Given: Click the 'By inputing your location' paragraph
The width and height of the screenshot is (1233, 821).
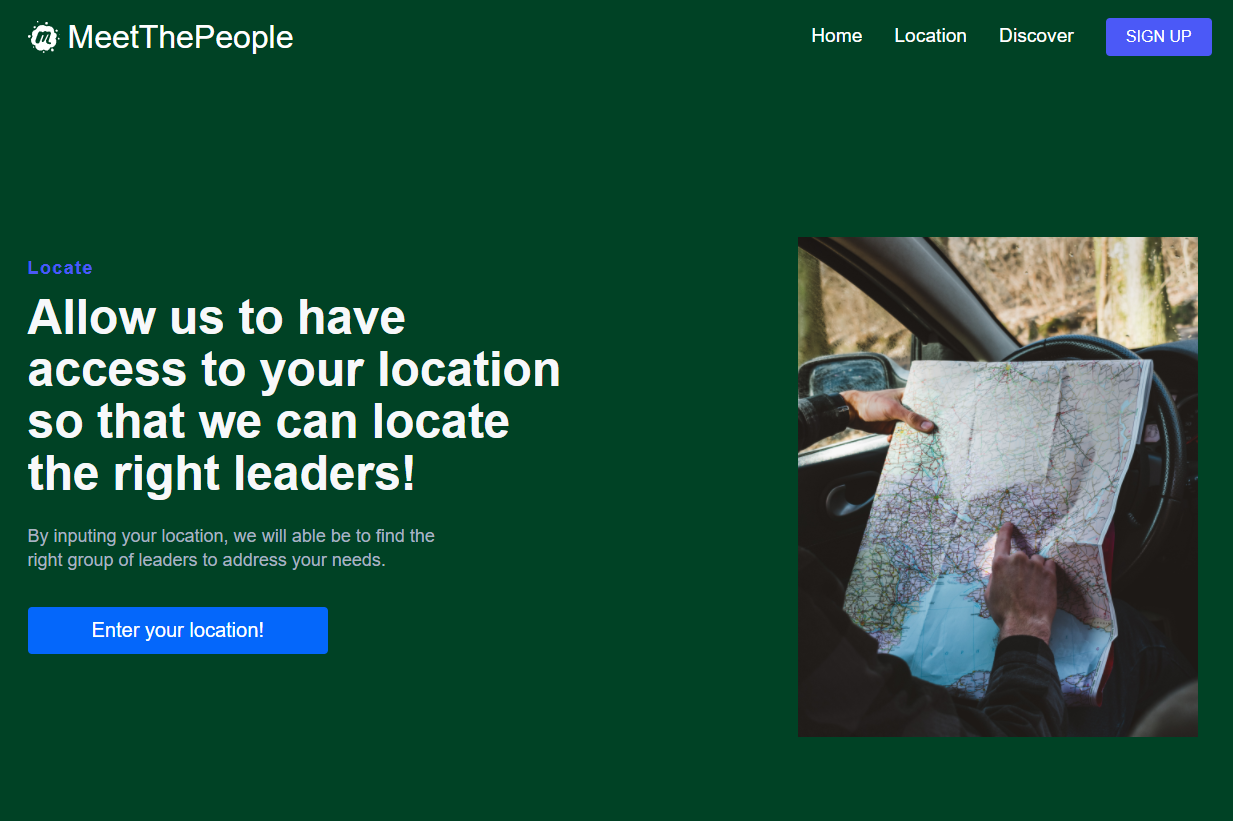Looking at the screenshot, I should (x=231, y=548).
